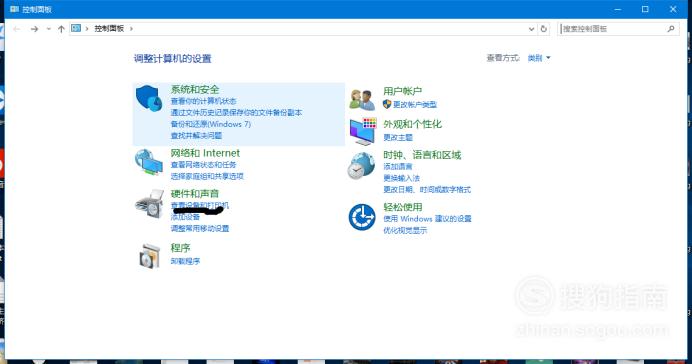The image size is (692, 364).
Task: Open 优化视觉显示 link
Action: coord(405,230)
